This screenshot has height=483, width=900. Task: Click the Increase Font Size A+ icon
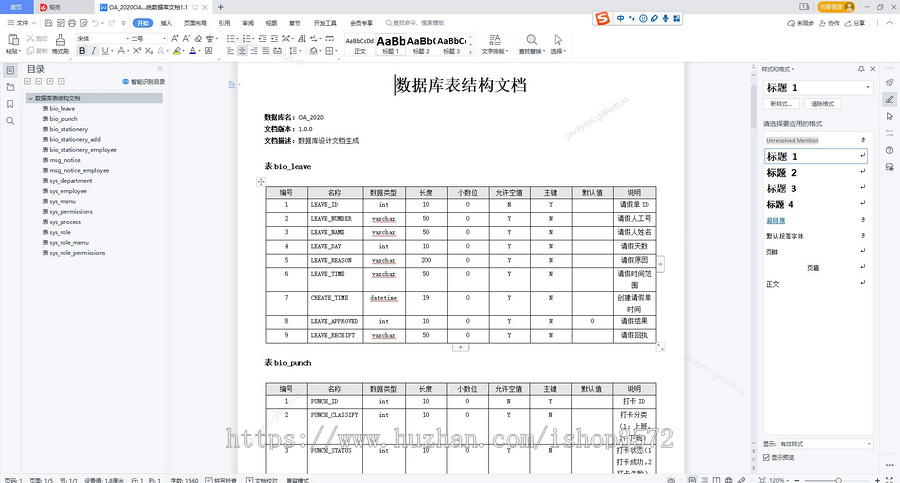coord(175,38)
